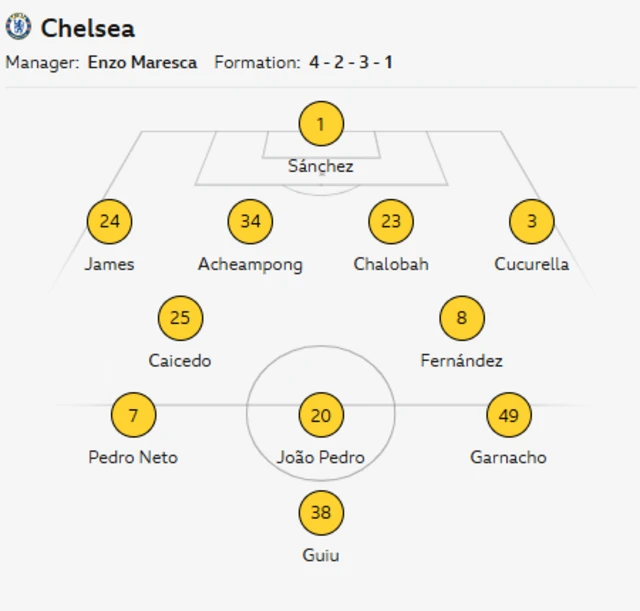Click Caicedo's number 25 circle
This screenshot has height=611, width=640.
coord(180,319)
